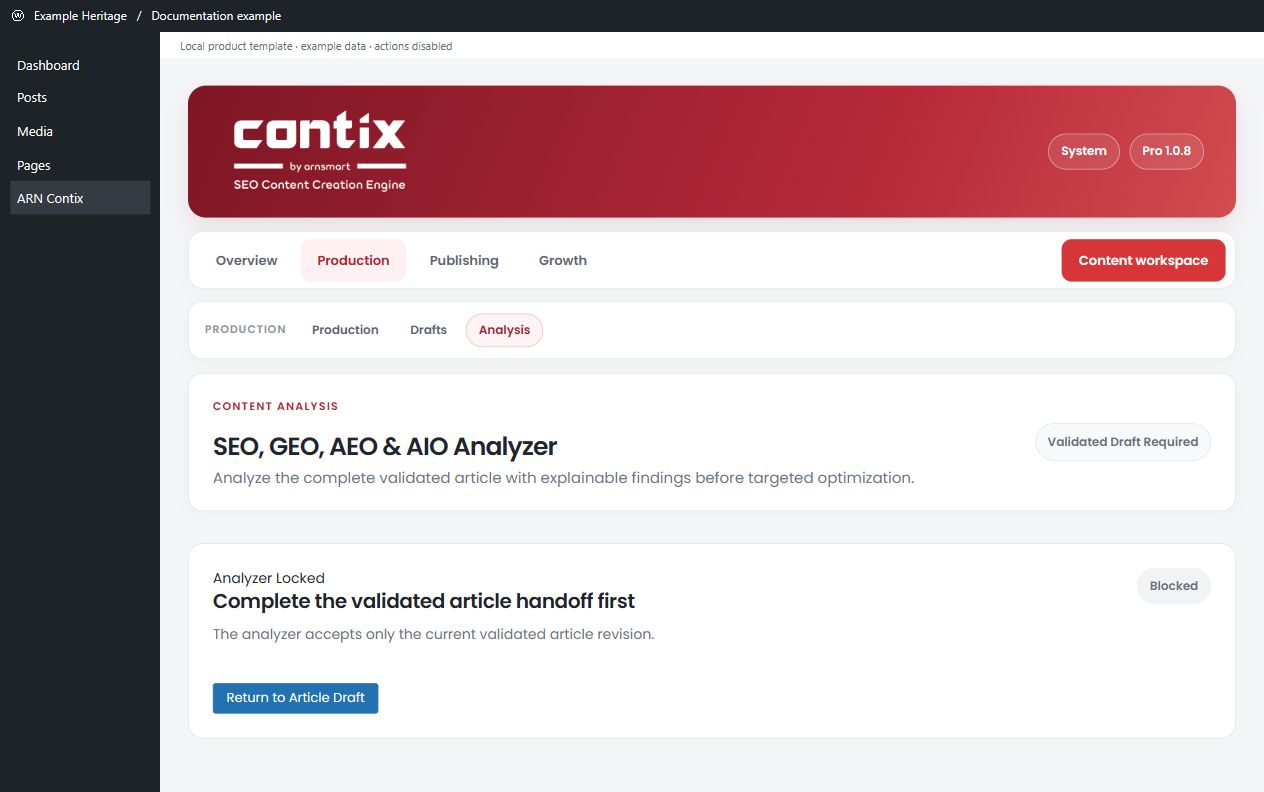Switch to the Growth tab
Viewport: 1264px width, 792px height.
click(x=563, y=261)
